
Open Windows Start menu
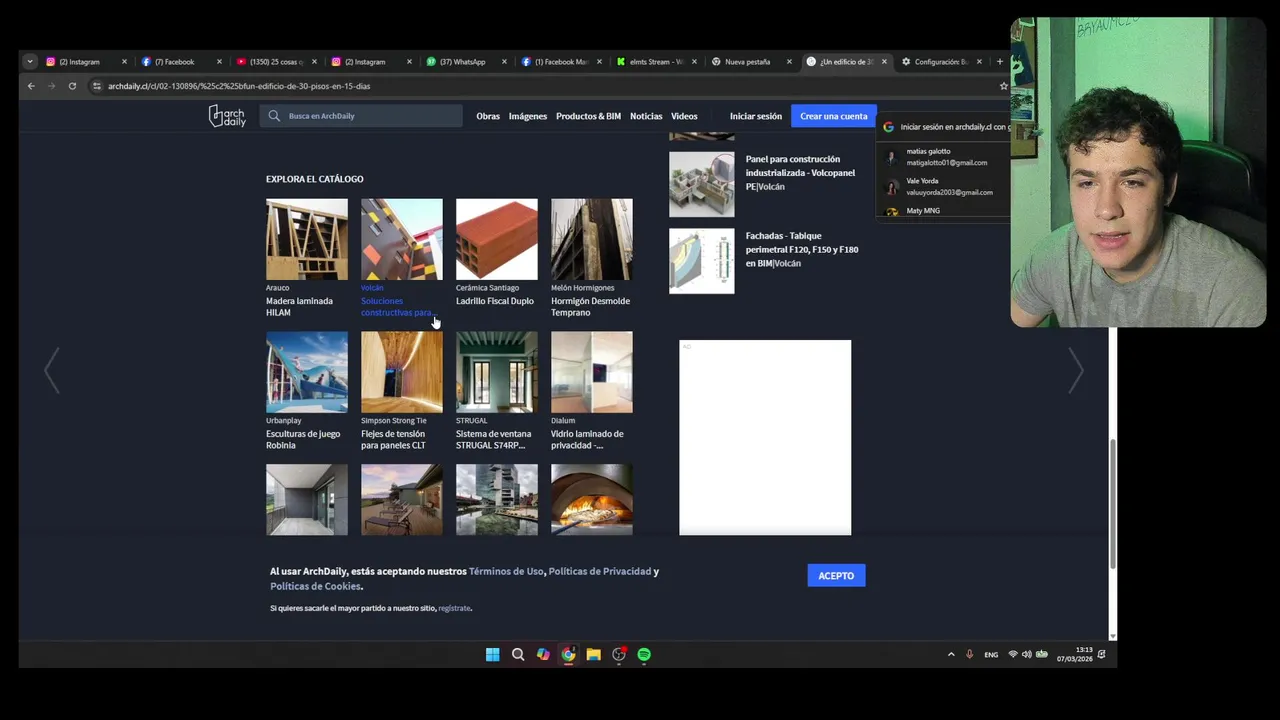pyautogui.click(x=492, y=655)
